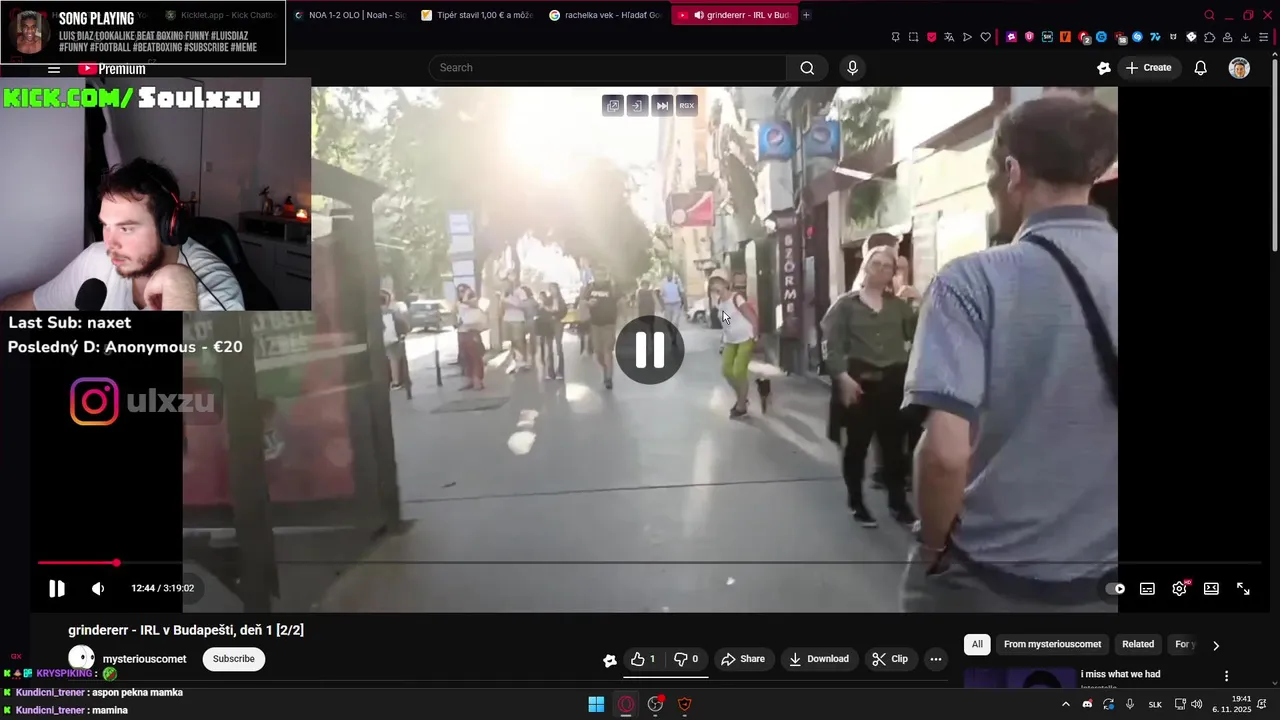The width and height of the screenshot is (1280, 720).
Task: Click the YouTube Premium logo
Action: pyautogui.click(x=112, y=69)
